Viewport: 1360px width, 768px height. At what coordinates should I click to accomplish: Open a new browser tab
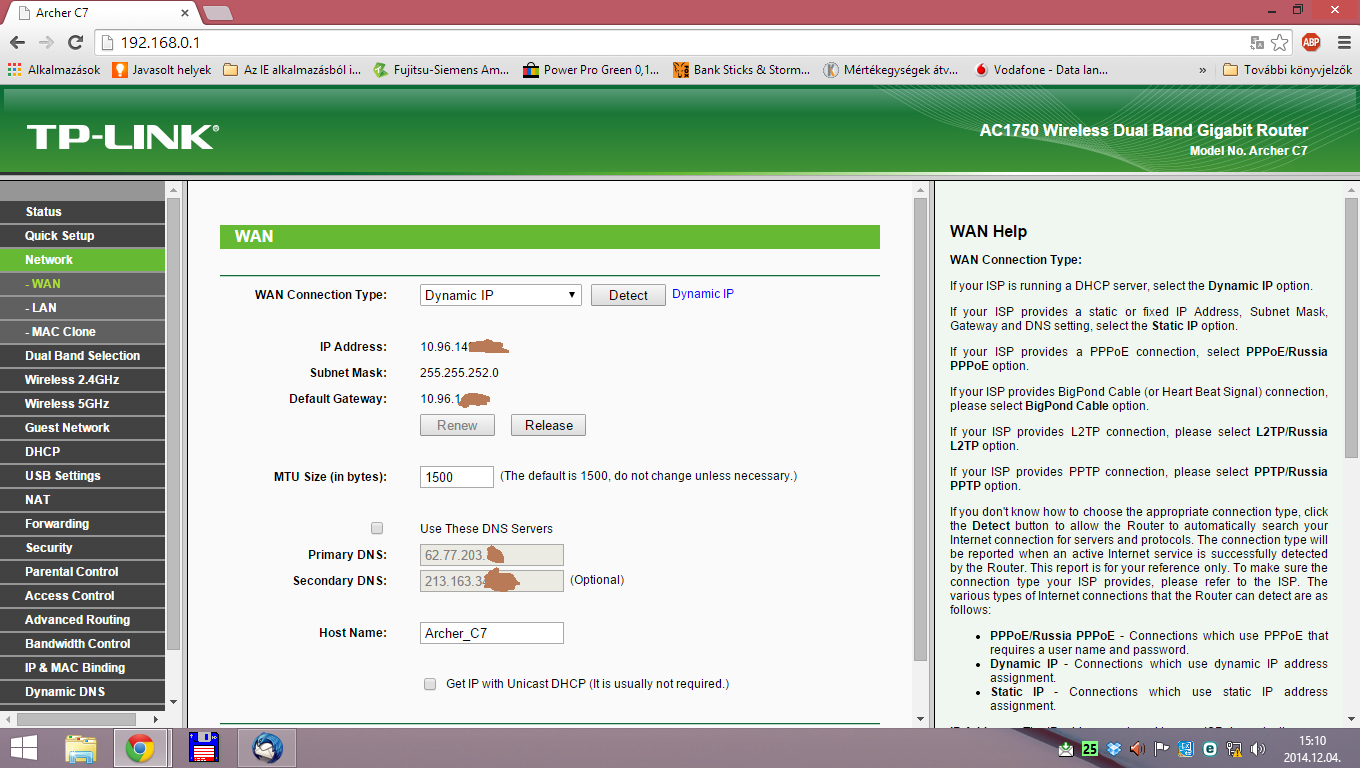coord(217,13)
